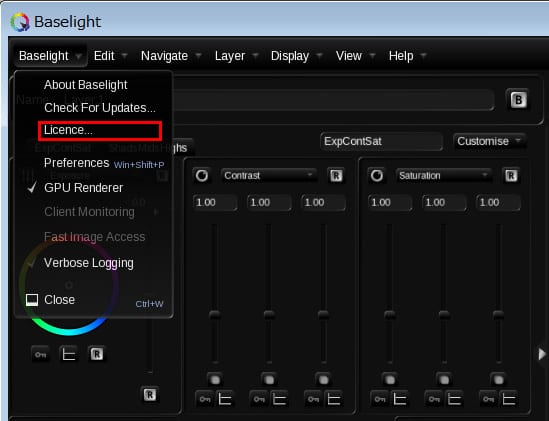Viewport: 549px width, 421px height.
Task: Click the key icon under the first Saturation slider
Action: (x=380, y=399)
